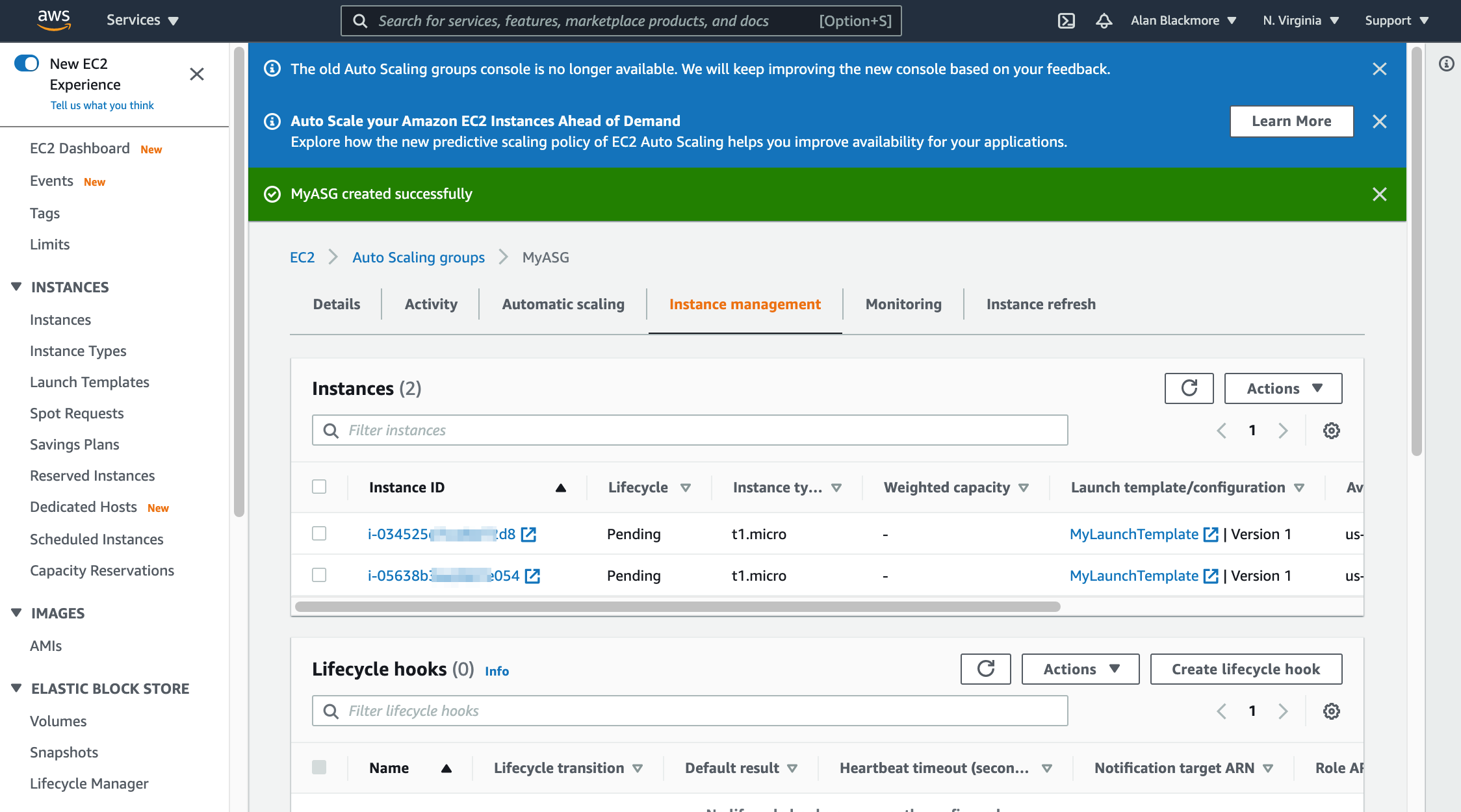The height and width of the screenshot is (812, 1461).
Task: Expand the Instance type column dropdown filter
Action: (843, 488)
